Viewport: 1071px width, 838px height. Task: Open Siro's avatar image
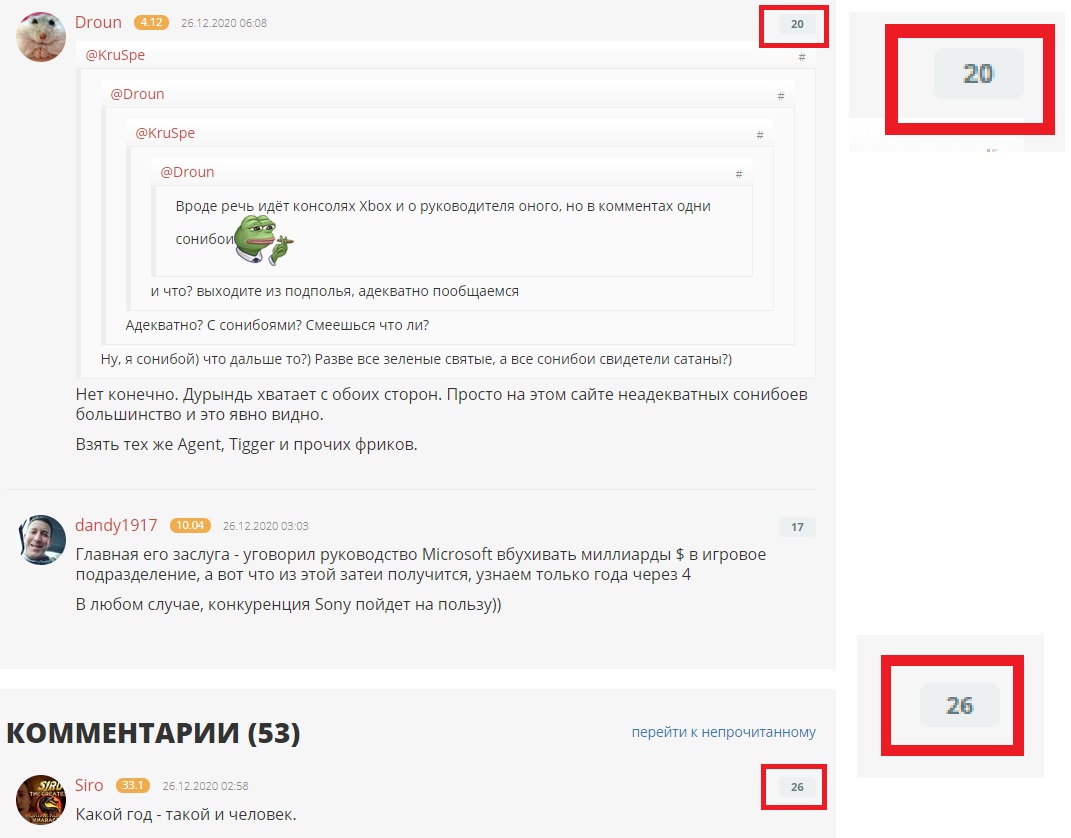click(x=40, y=800)
